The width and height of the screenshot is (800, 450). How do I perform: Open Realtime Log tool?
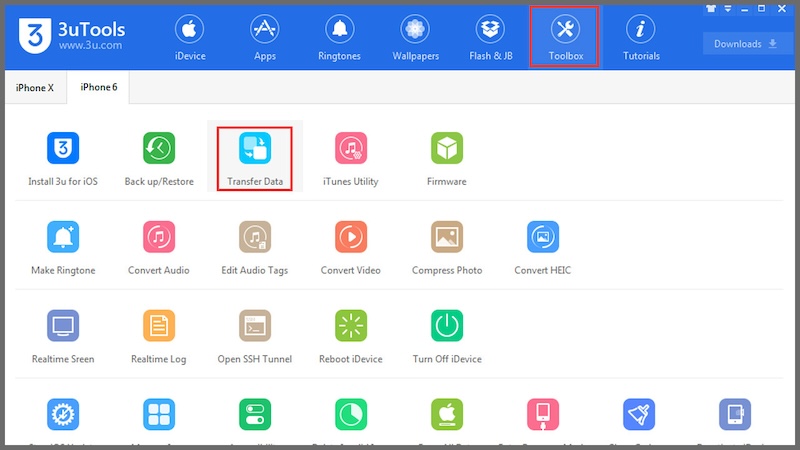pyautogui.click(x=159, y=337)
